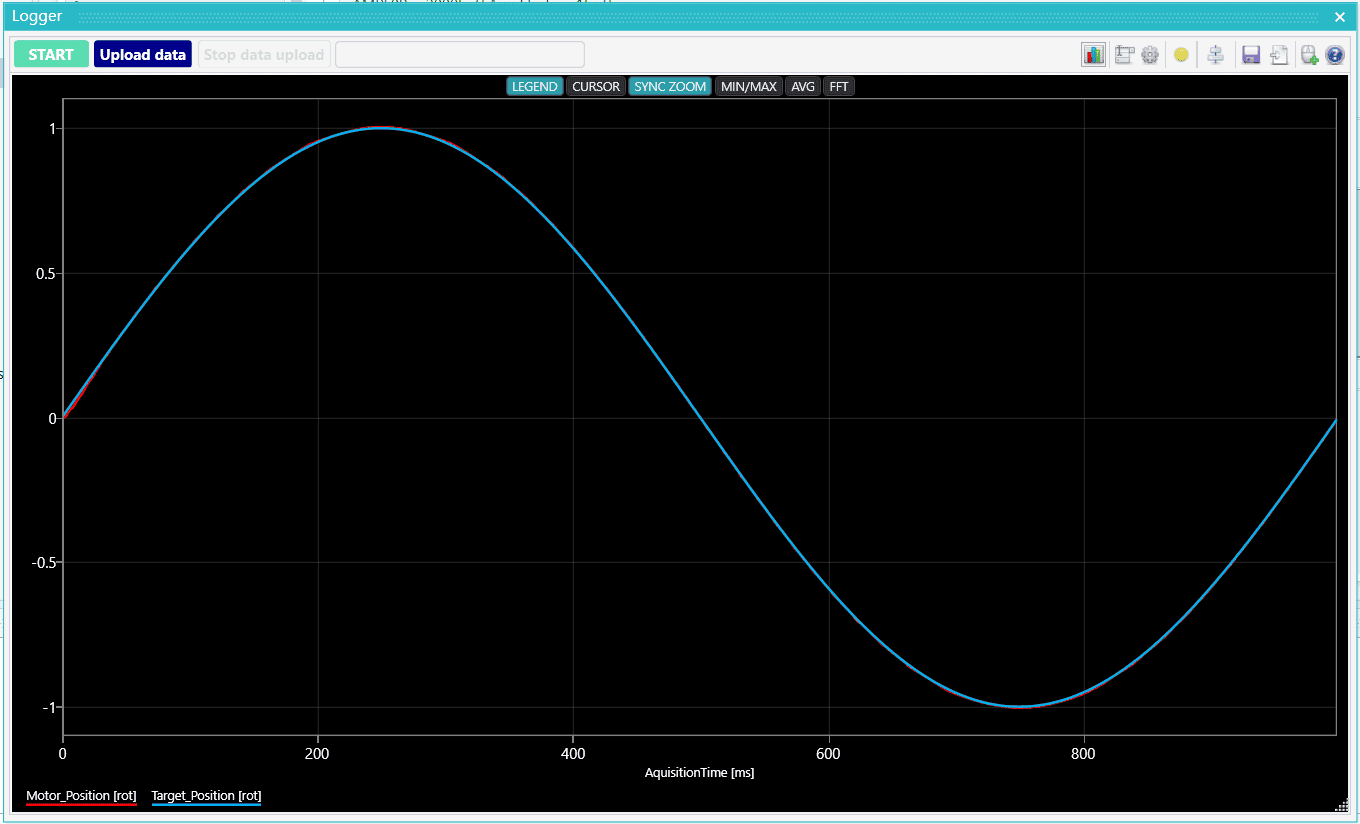
Task: Import data using the file arrow icon
Action: (1279, 55)
